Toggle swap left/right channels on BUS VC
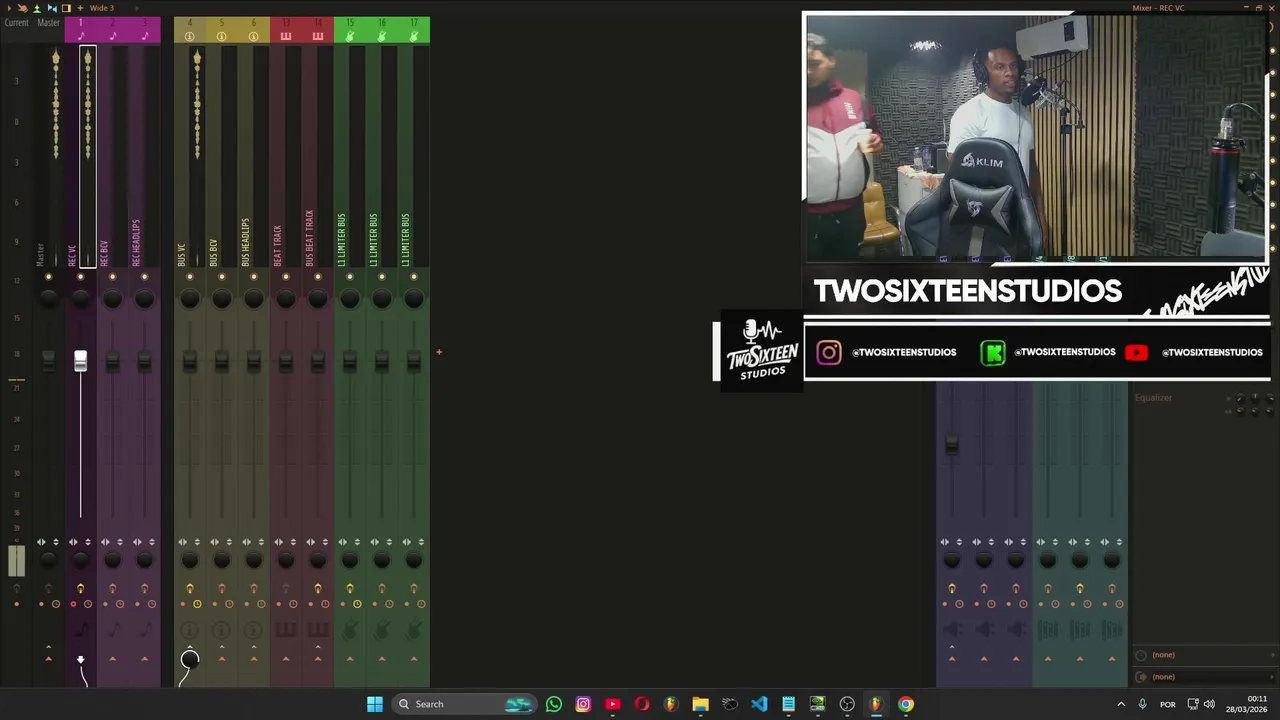The width and height of the screenshot is (1280, 720). point(182,542)
